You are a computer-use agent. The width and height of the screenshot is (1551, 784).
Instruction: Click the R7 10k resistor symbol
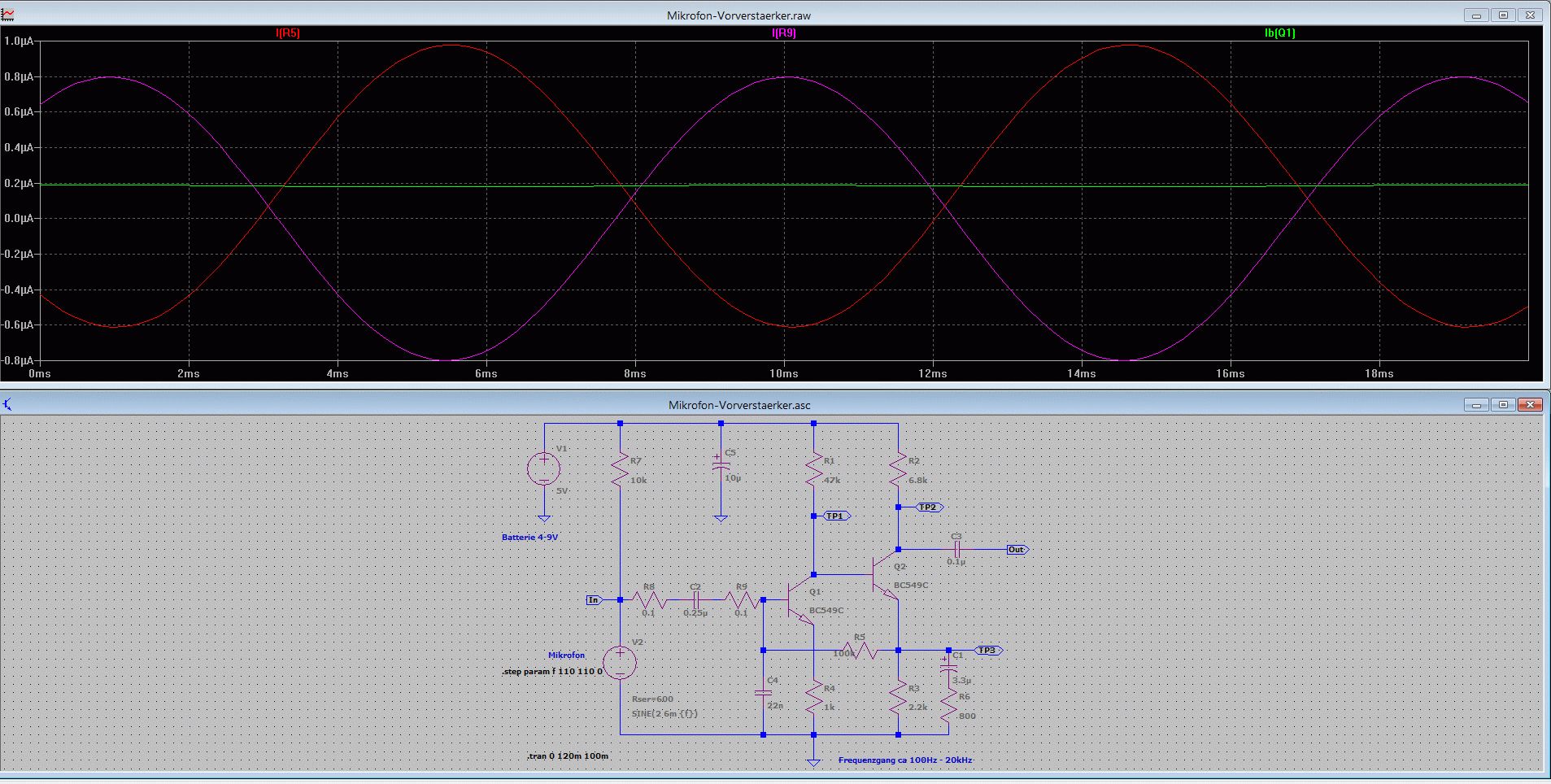click(x=621, y=470)
